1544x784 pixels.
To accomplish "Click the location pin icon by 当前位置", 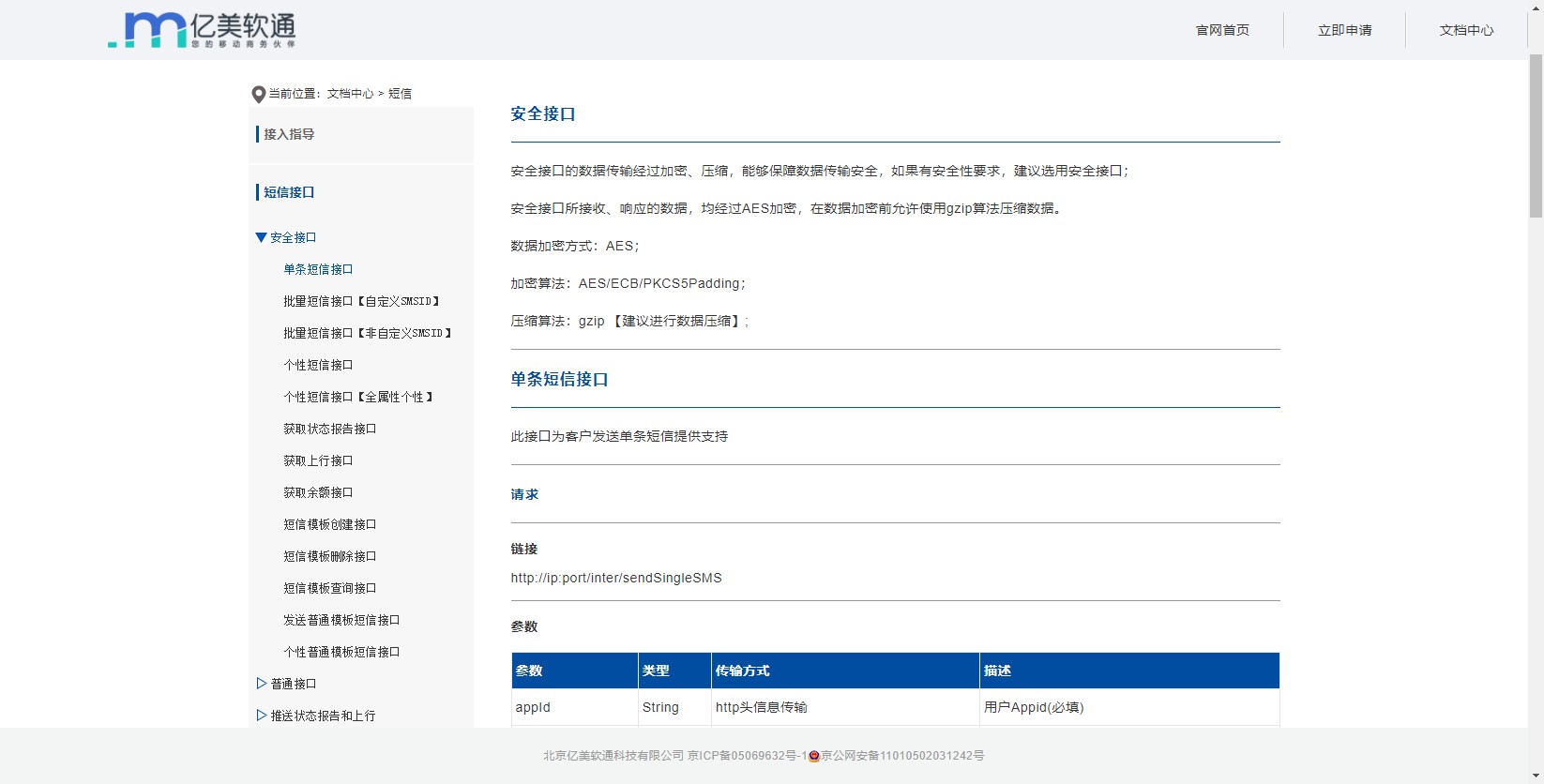I will (x=259, y=94).
